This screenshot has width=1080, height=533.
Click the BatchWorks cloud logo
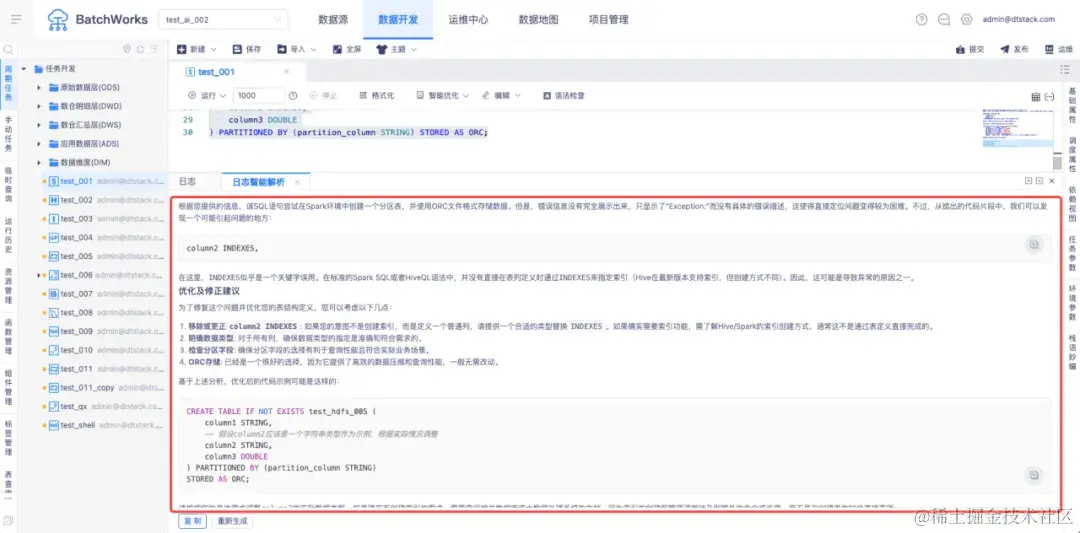pyautogui.click(x=58, y=20)
